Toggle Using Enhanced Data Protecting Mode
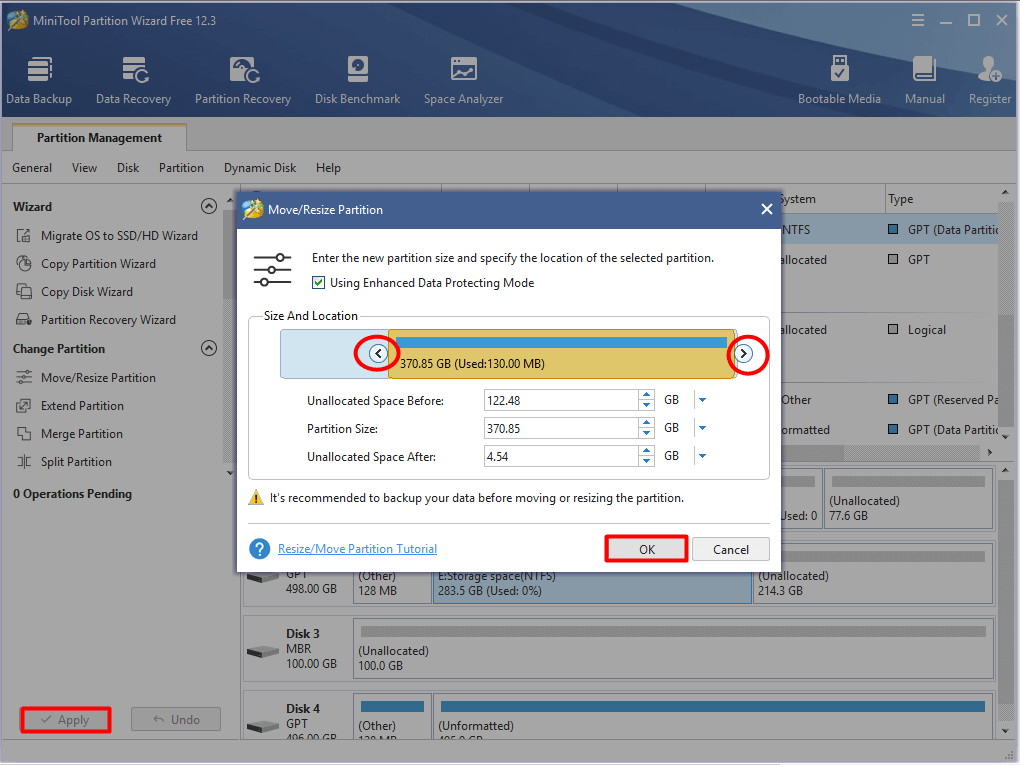This screenshot has height=765, width=1020. point(318,282)
